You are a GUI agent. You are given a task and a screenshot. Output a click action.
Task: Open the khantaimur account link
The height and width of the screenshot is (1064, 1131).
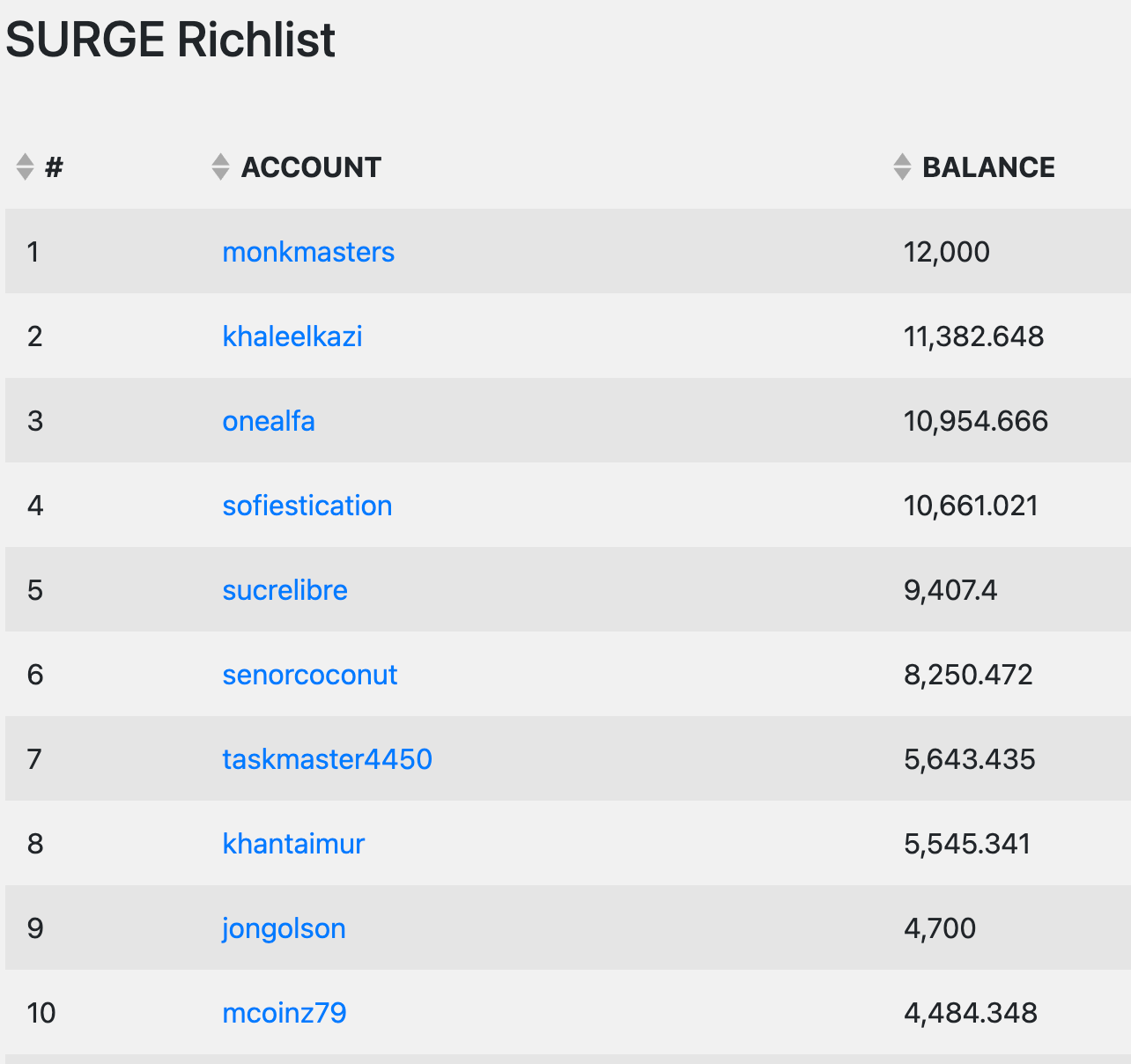tap(293, 844)
